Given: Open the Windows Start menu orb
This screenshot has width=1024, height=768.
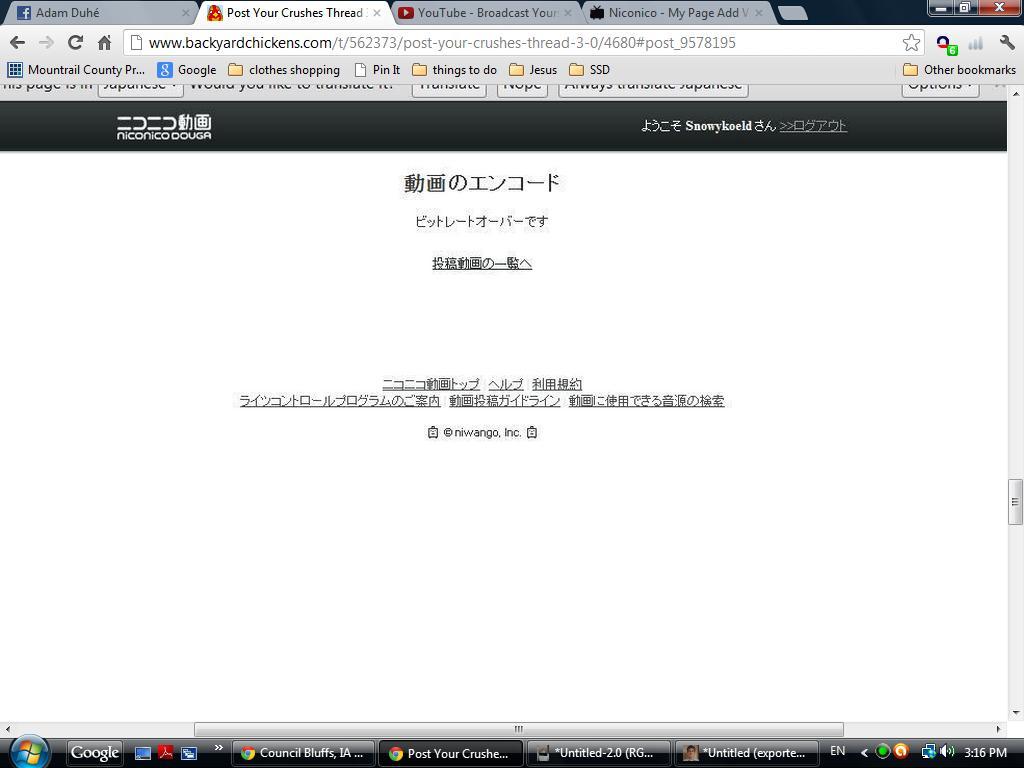Looking at the screenshot, I should [29, 752].
